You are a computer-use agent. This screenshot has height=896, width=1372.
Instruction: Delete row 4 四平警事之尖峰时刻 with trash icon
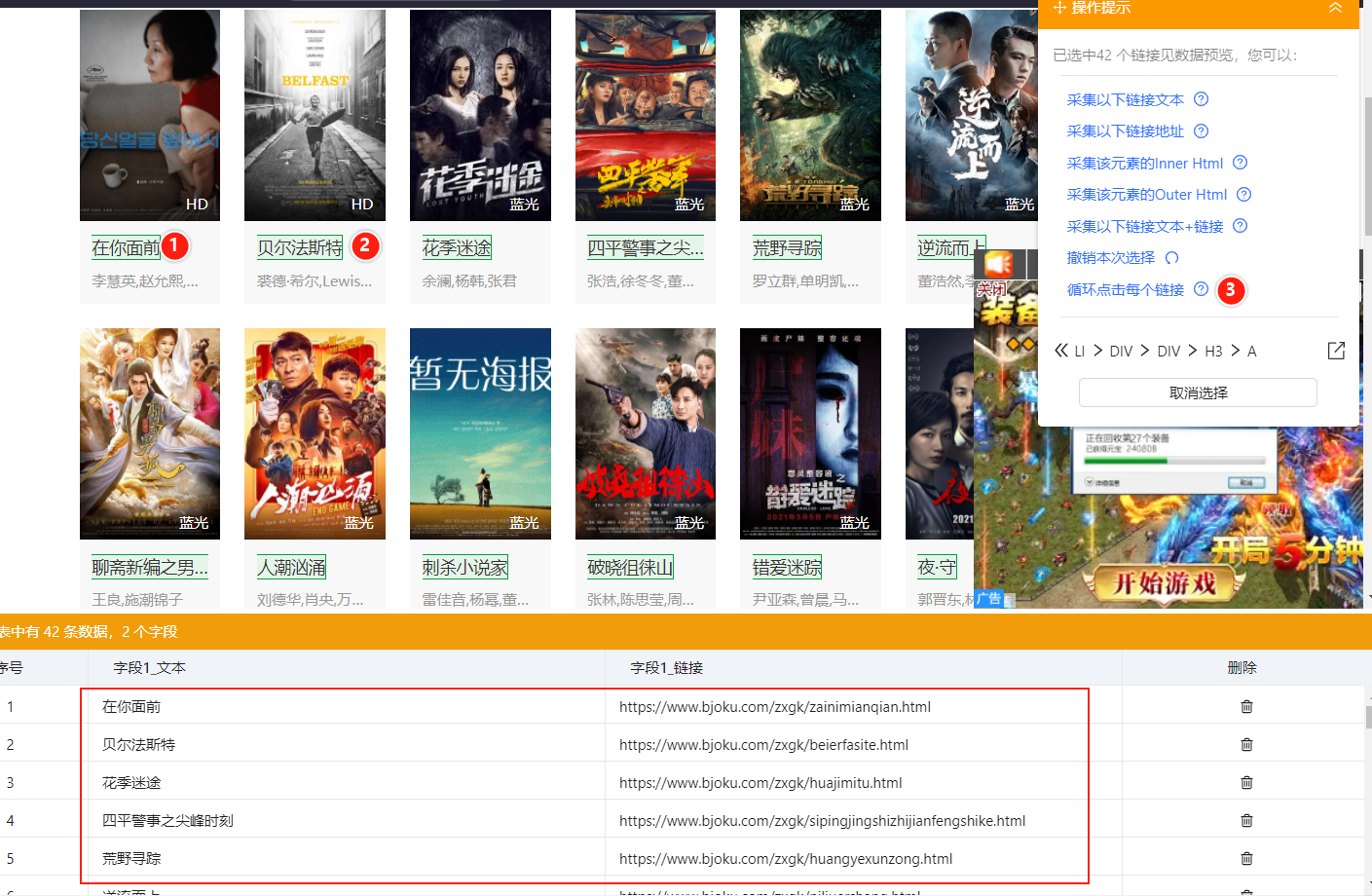click(x=1246, y=820)
